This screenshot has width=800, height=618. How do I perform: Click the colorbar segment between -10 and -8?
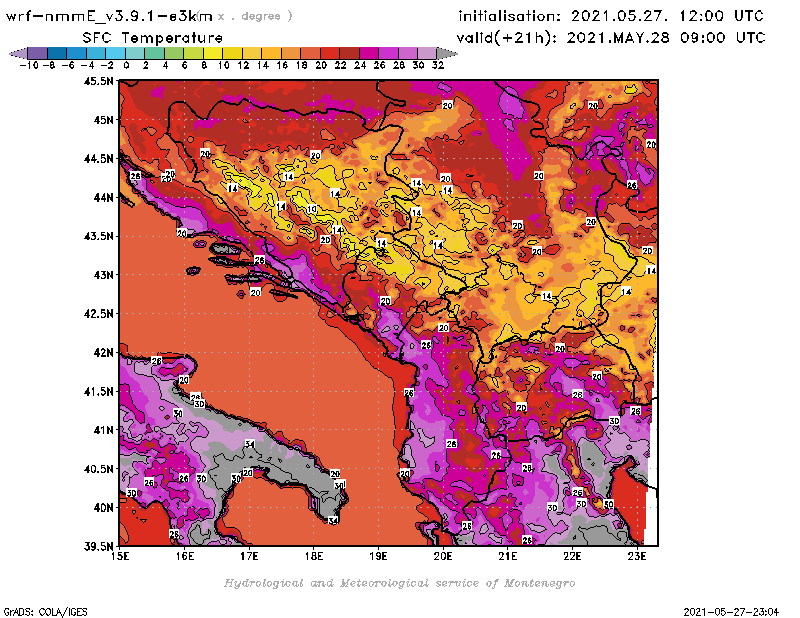pos(37,53)
